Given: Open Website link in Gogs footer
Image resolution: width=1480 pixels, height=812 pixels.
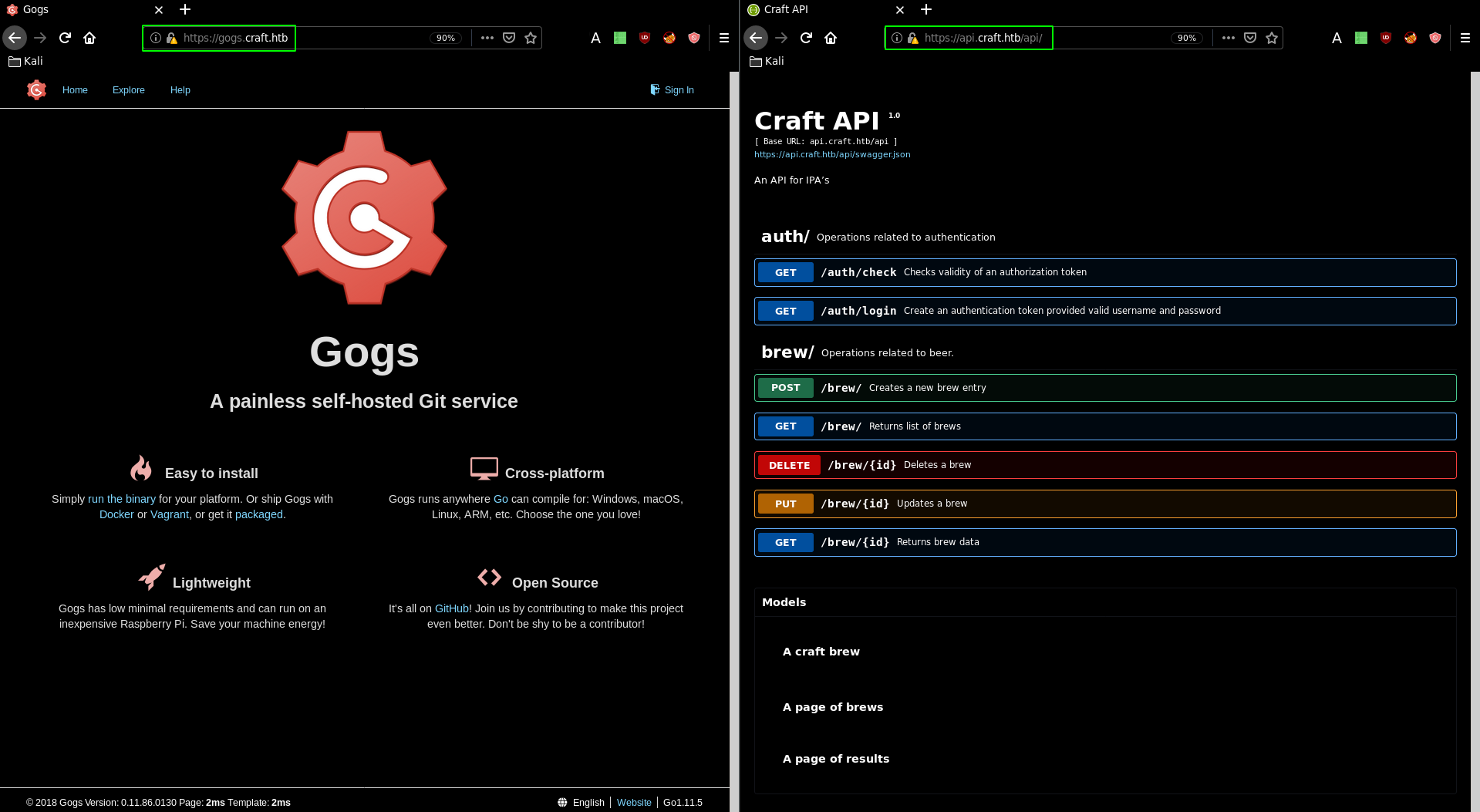Looking at the screenshot, I should [x=634, y=803].
